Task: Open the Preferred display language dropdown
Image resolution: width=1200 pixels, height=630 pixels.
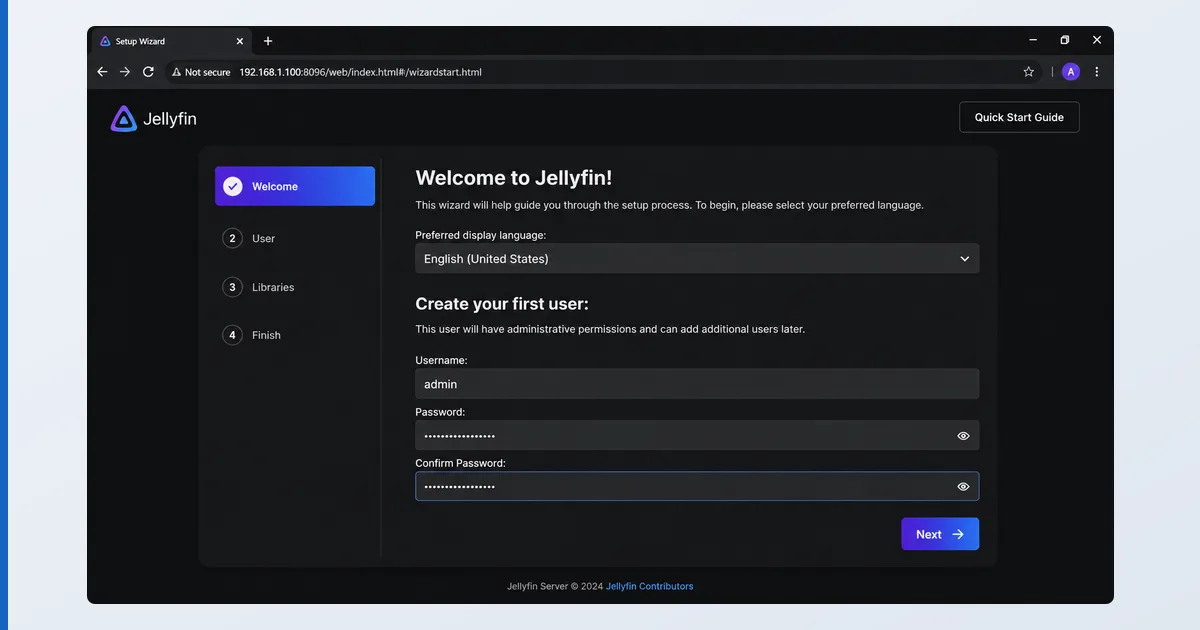Action: tap(697, 259)
